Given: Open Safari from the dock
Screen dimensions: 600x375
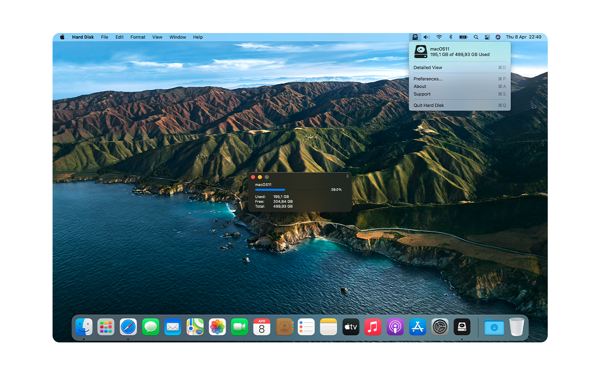Looking at the screenshot, I should click(128, 327).
